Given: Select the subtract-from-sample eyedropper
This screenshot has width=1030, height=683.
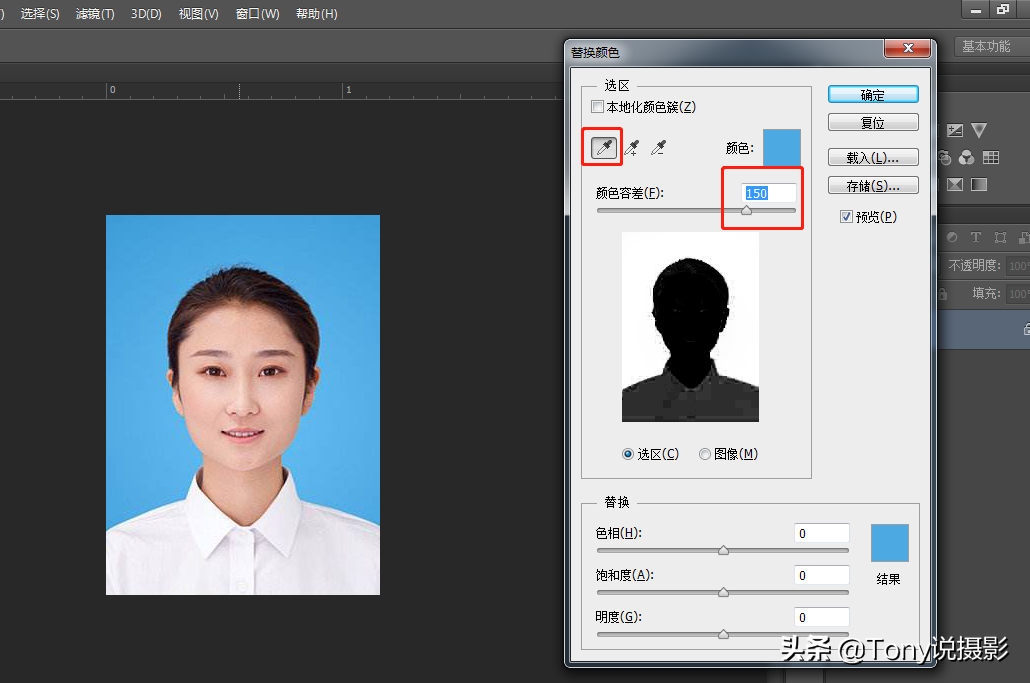Looking at the screenshot, I should (658, 148).
